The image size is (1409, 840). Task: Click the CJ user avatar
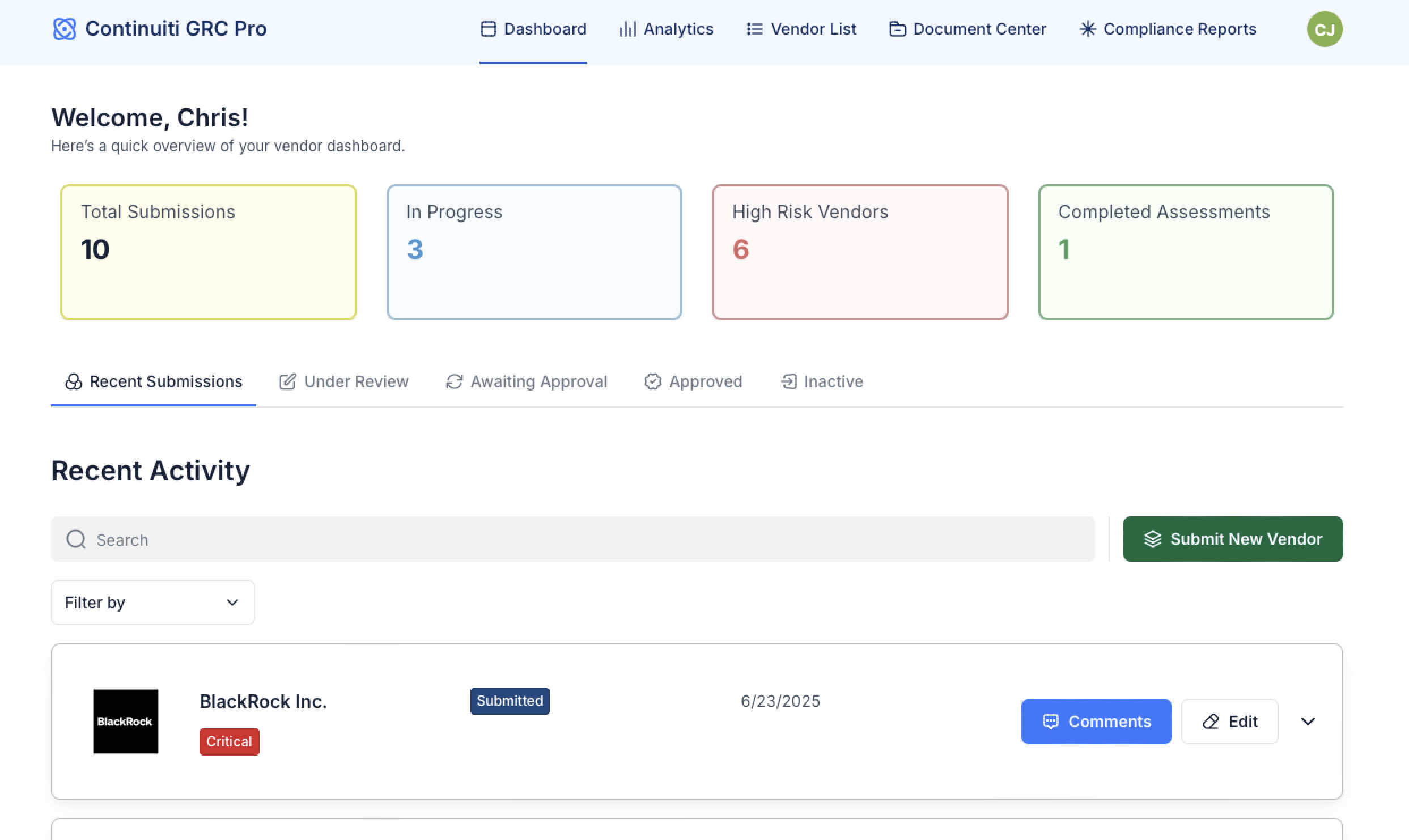click(x=1325, y=29)
